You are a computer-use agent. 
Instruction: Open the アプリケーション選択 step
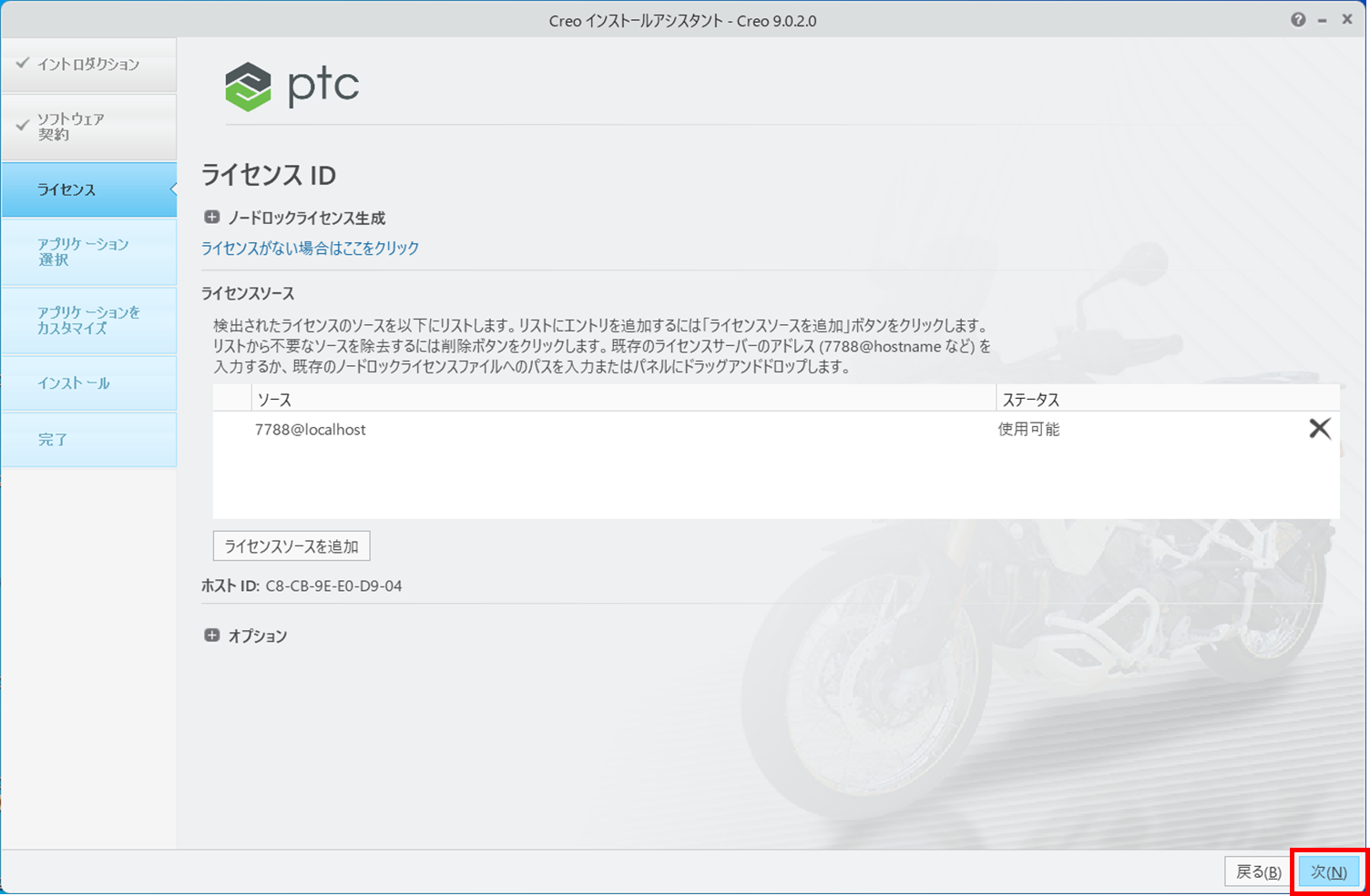pos(88,251)
